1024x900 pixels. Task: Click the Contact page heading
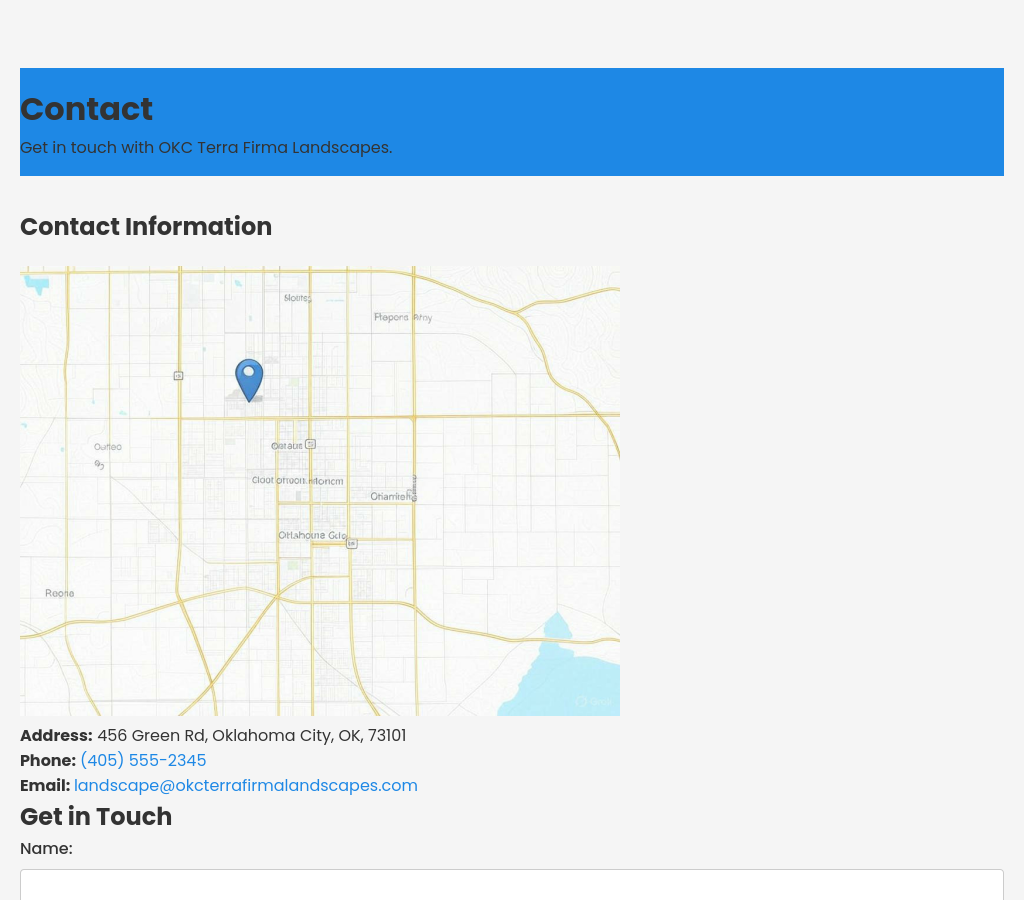(86, 109)
